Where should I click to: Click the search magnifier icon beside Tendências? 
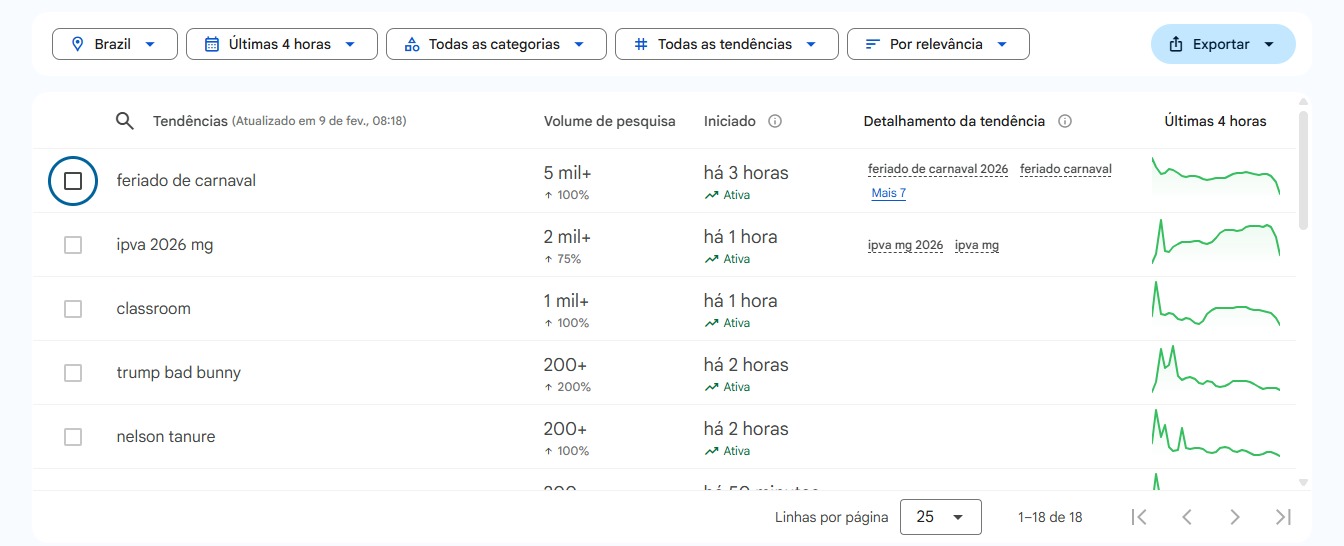point(125,121)
